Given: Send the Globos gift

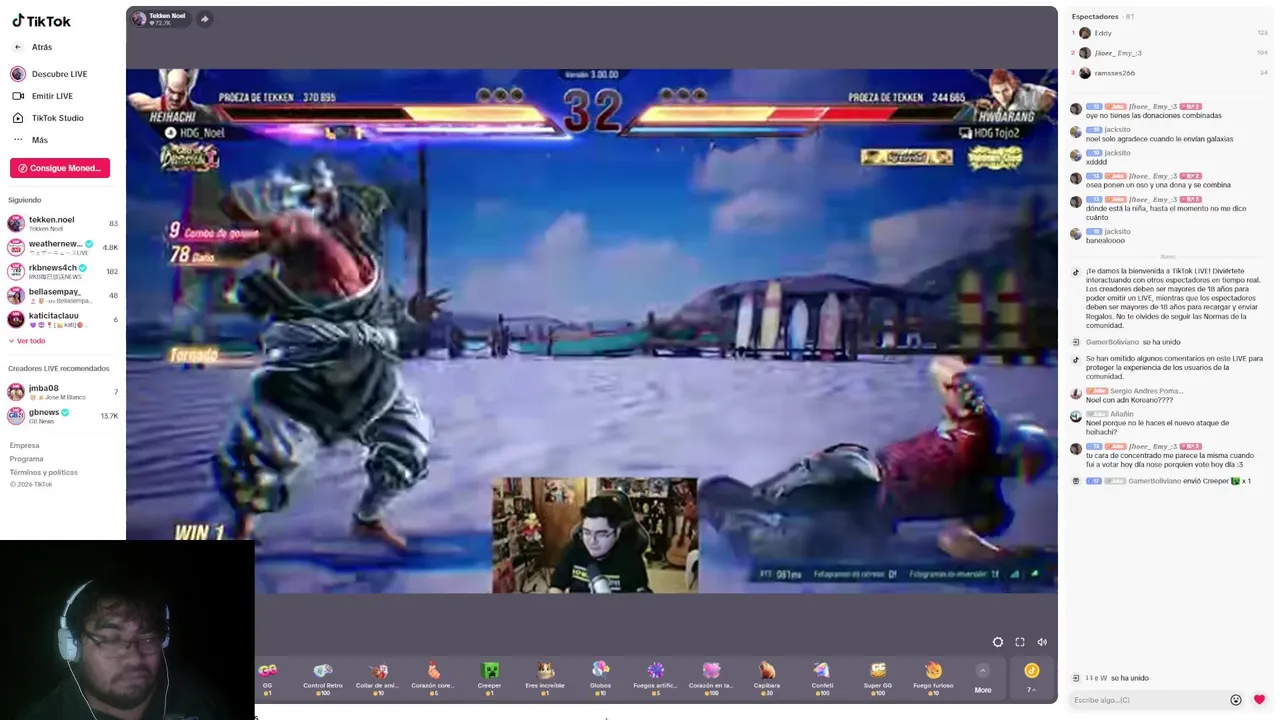Looking at the screenshot, I should click(x=600, y=678).
